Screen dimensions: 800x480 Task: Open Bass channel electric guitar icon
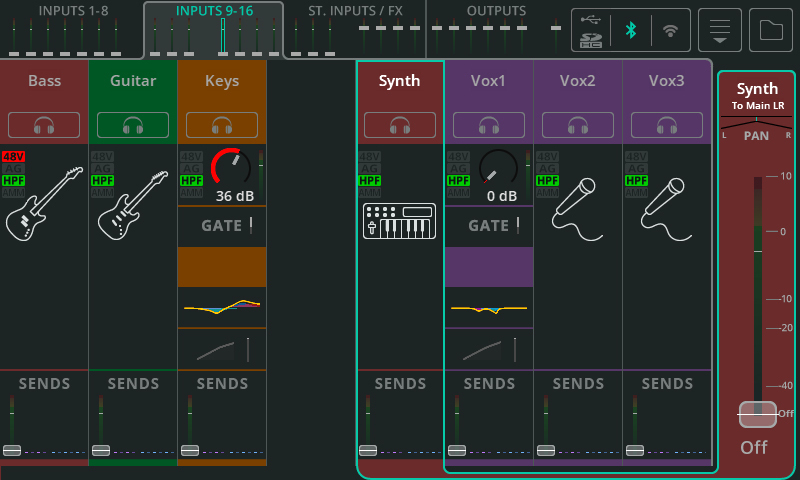tap(44, 204)
